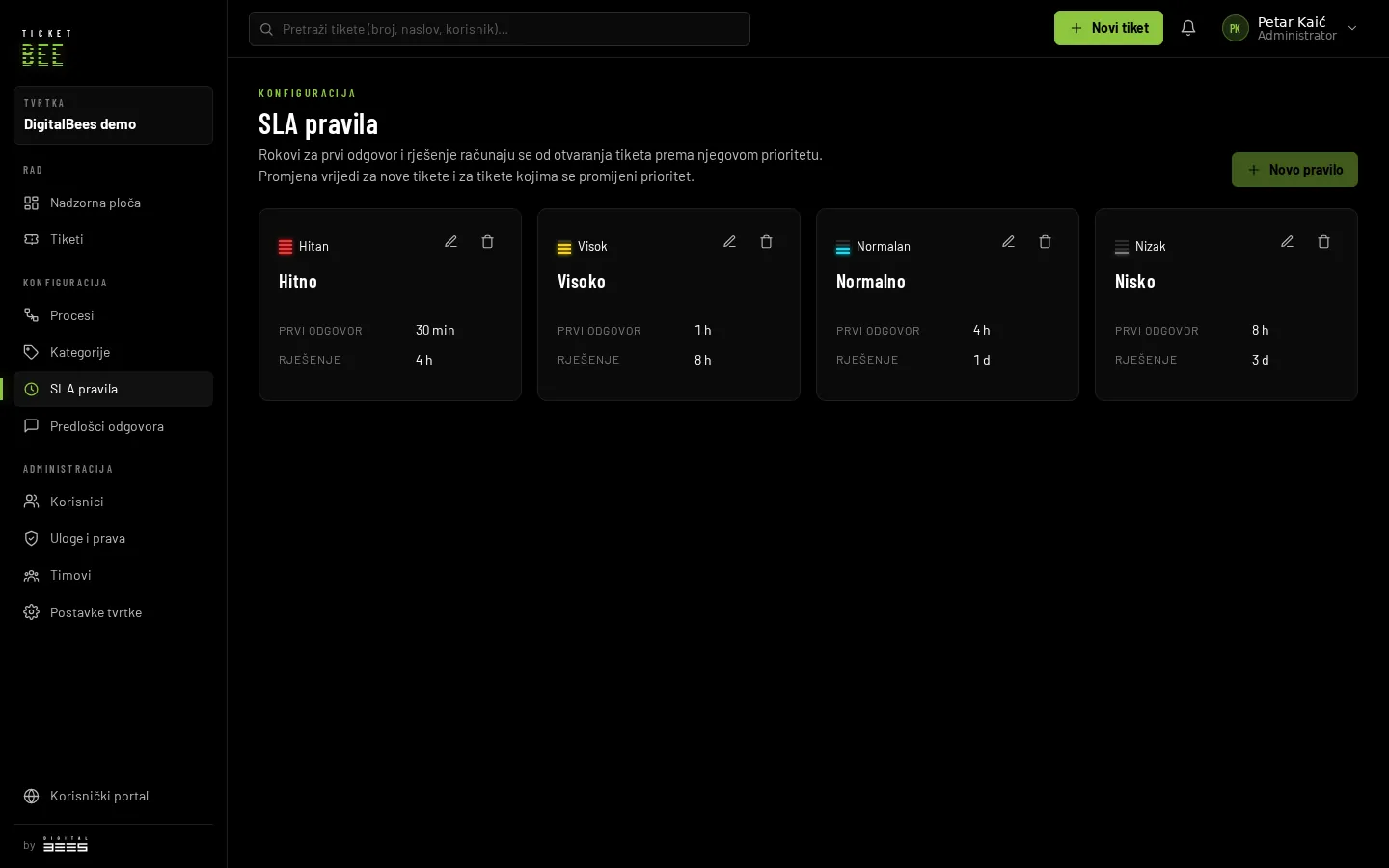Expand the Petar Kaić account menu
1389x868 pixels.
point(1290,28)
